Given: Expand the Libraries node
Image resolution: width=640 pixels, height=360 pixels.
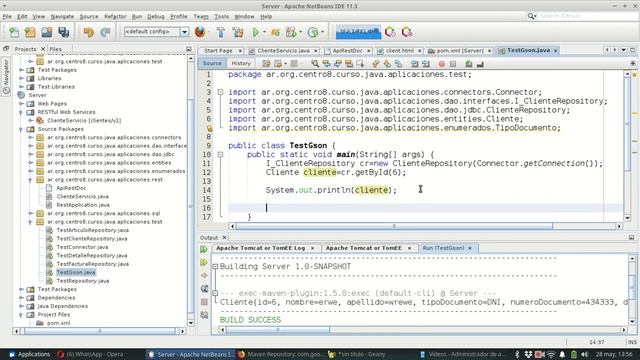Looking at the screenshot, I should tap(21, 78).
